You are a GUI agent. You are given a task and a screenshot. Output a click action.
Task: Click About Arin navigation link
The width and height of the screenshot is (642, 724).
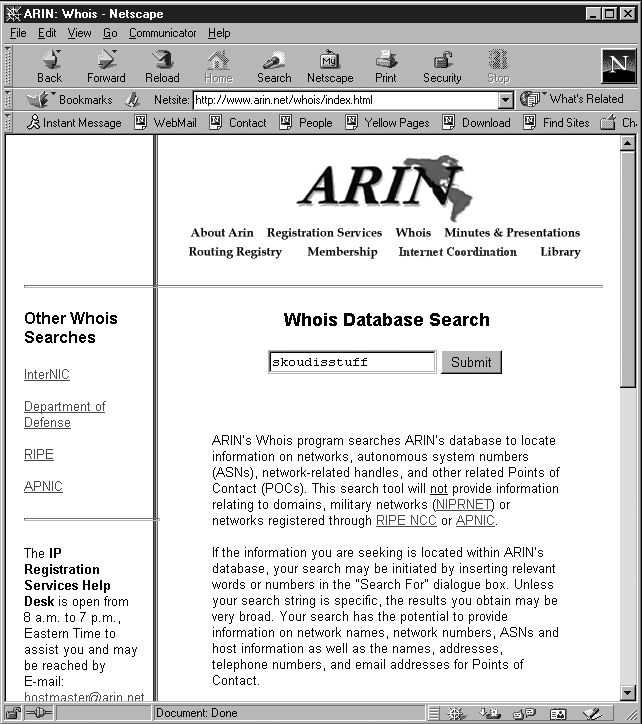point(222,233)
